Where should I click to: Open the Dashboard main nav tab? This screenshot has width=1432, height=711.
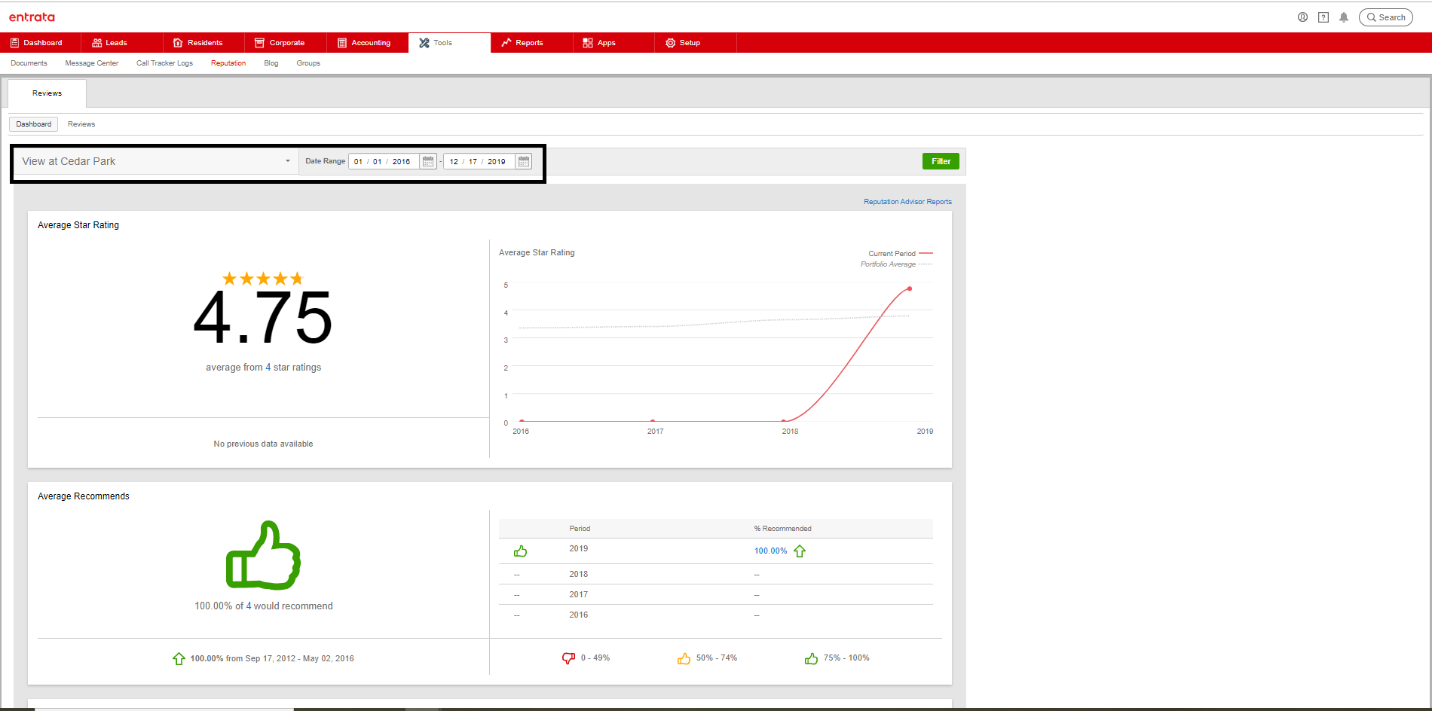point(41,43)
